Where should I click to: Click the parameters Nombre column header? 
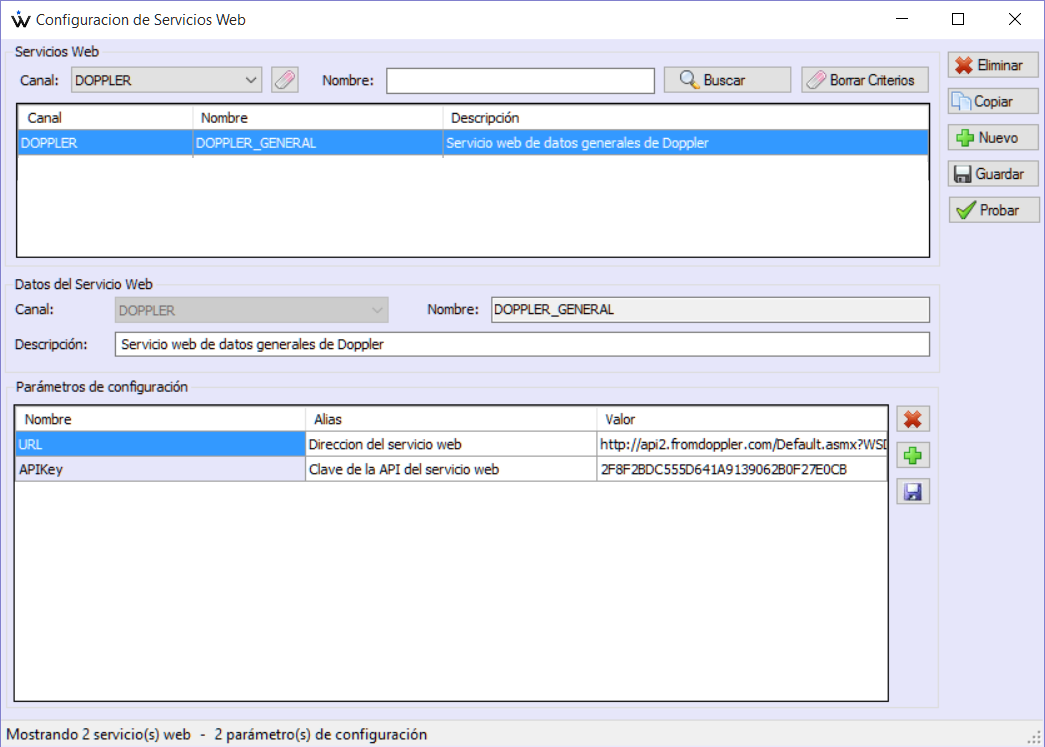[160, 419]
